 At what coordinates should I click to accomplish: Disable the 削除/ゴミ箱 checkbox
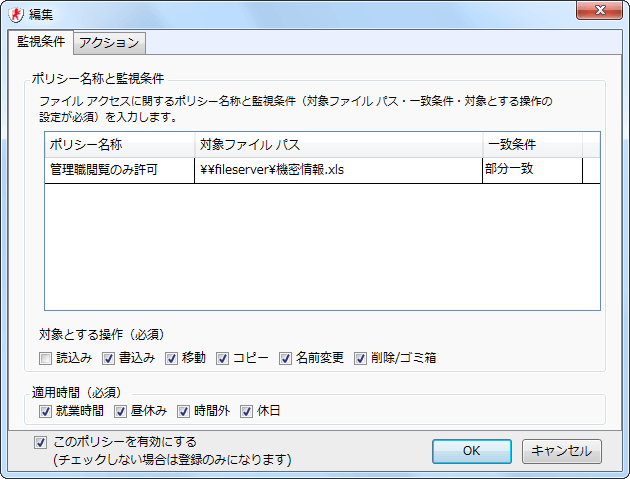[361, 357]
